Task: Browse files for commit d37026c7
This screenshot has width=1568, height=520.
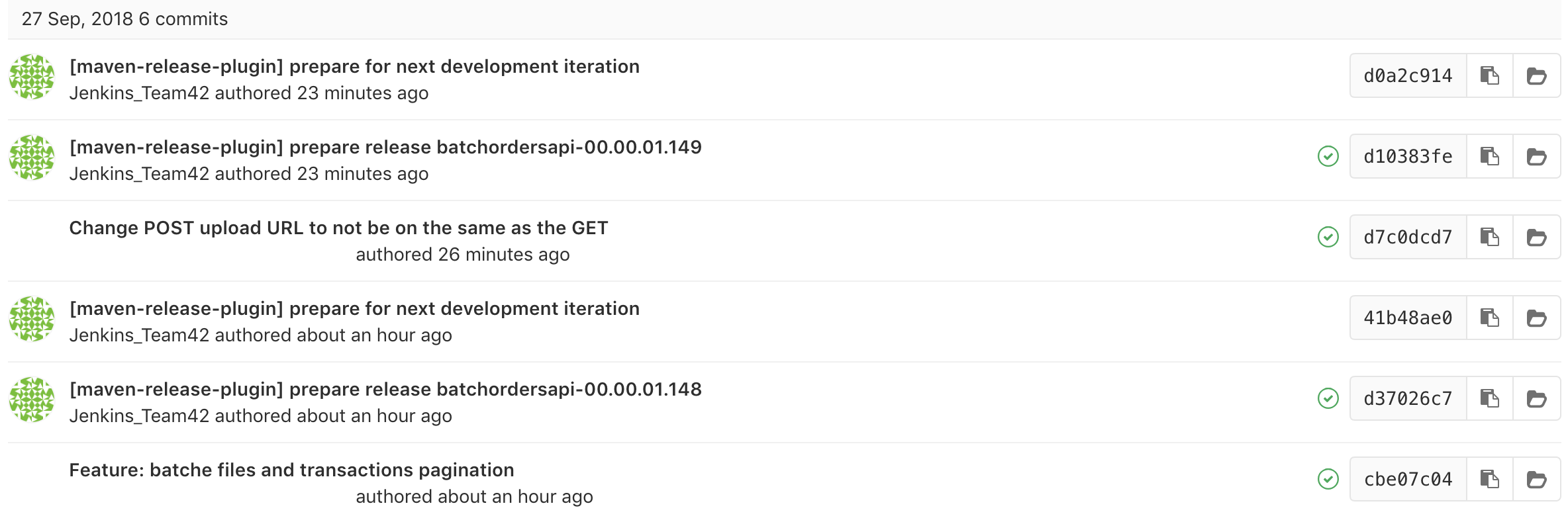Action: coord(1537,399)
